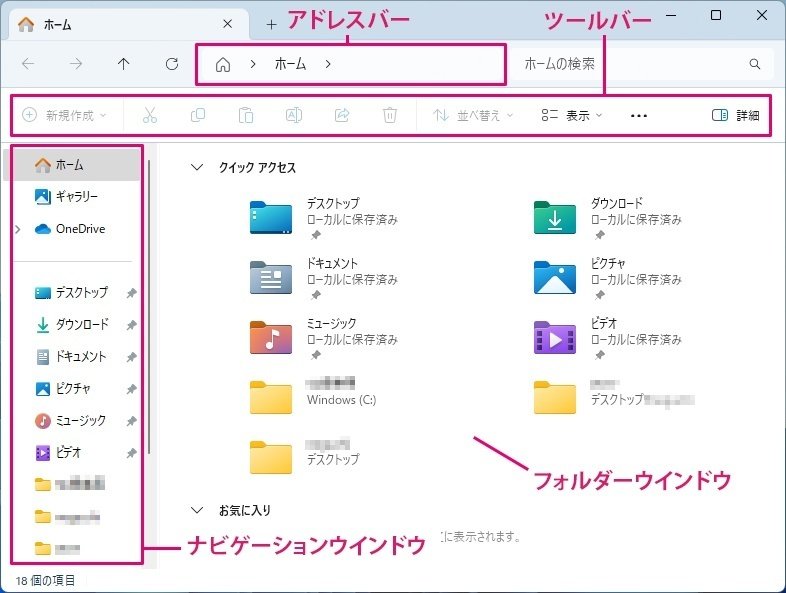Screen dimensions: 786x593
Task: Select ギャラリー in navigation pane
Action: (72, 196)
